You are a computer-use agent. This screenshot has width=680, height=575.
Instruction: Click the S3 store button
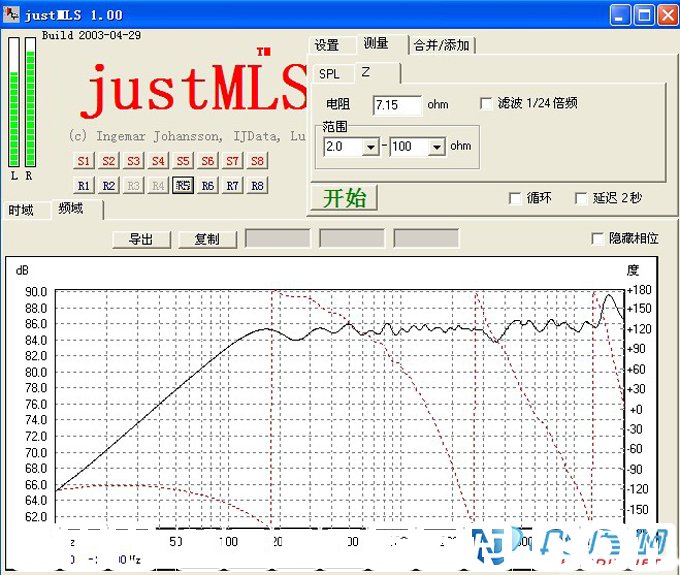point(133,161)
